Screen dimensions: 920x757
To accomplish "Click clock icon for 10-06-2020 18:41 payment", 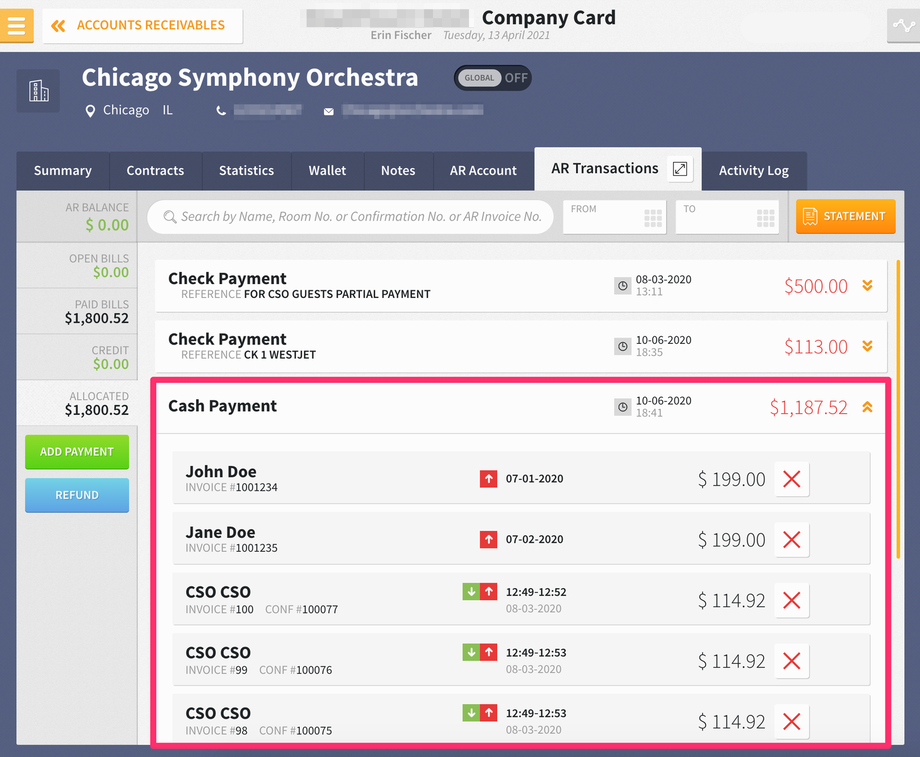I will point(623,407).
